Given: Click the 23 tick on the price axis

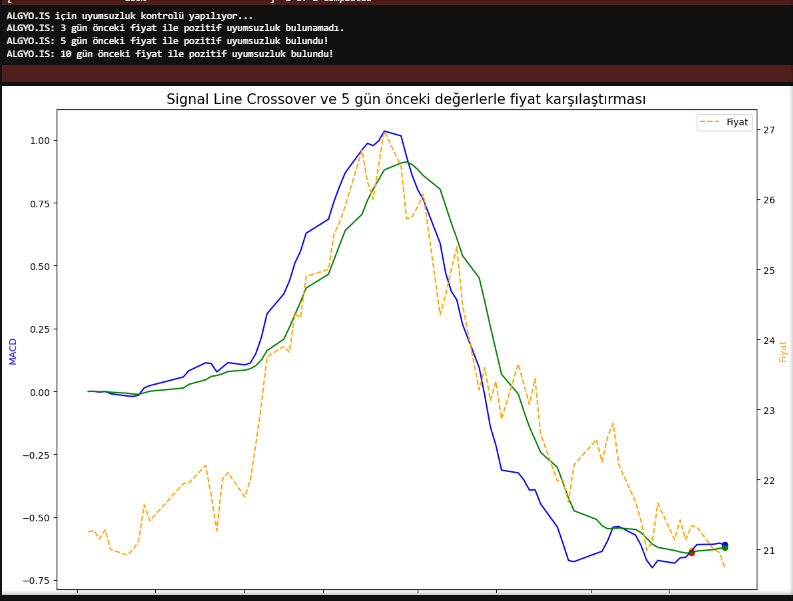Looking at the screenshot, I should click(x=769, y=410).
